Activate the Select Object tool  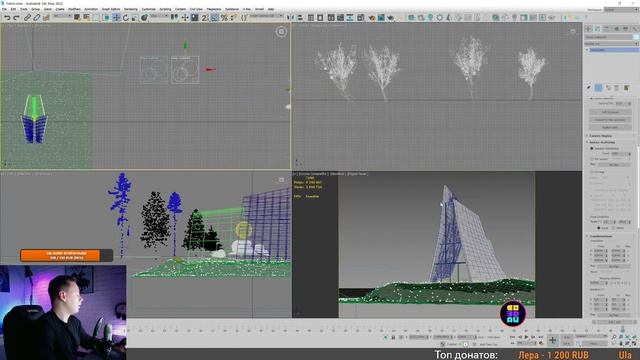pyautogui.click(x=77, y=18)
